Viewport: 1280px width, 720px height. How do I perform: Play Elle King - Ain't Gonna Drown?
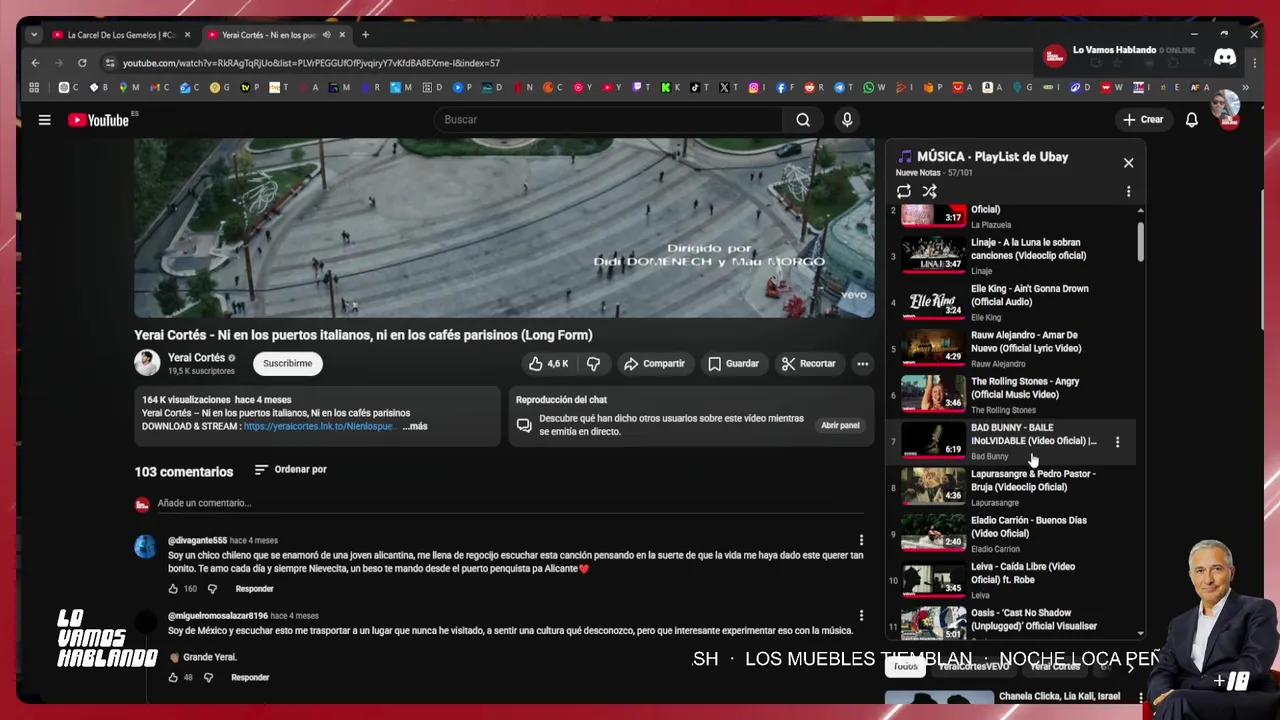click(1010, 302)
